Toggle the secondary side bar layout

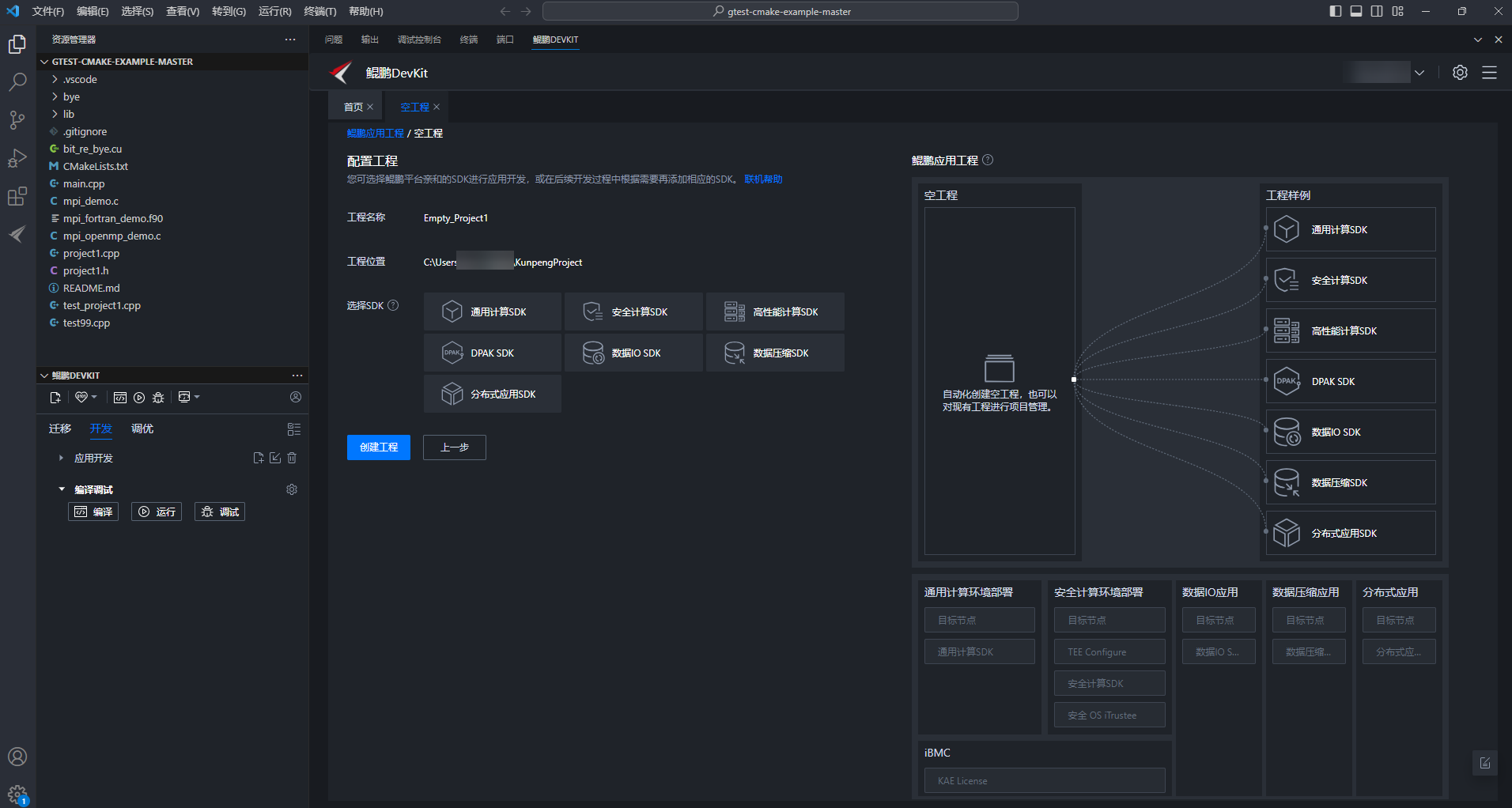point(1377,11)
